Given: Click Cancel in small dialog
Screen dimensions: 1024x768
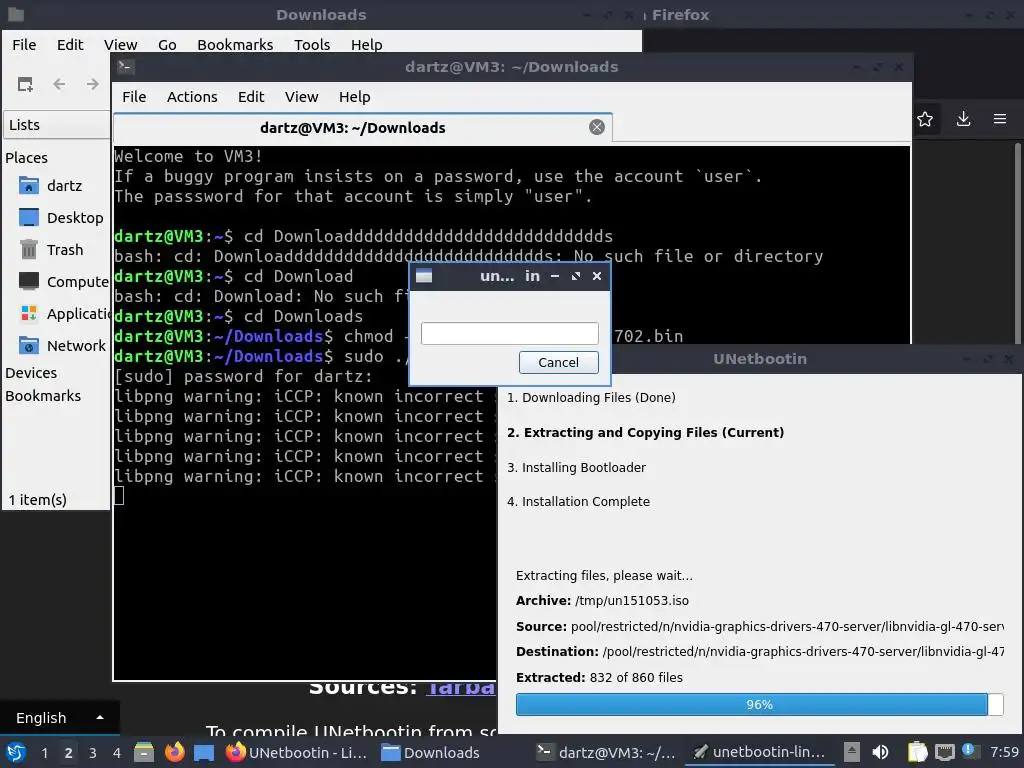Looking at the screenshot, I should [558, 362].
